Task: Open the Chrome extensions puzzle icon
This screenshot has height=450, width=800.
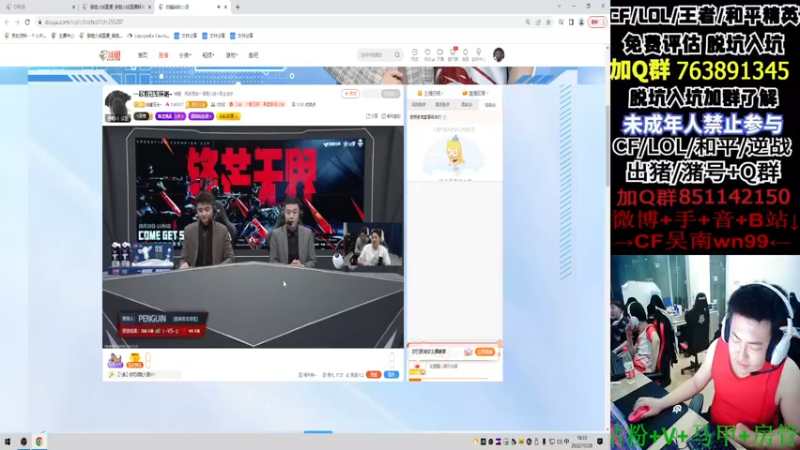Action: click(x=561, y=22)
